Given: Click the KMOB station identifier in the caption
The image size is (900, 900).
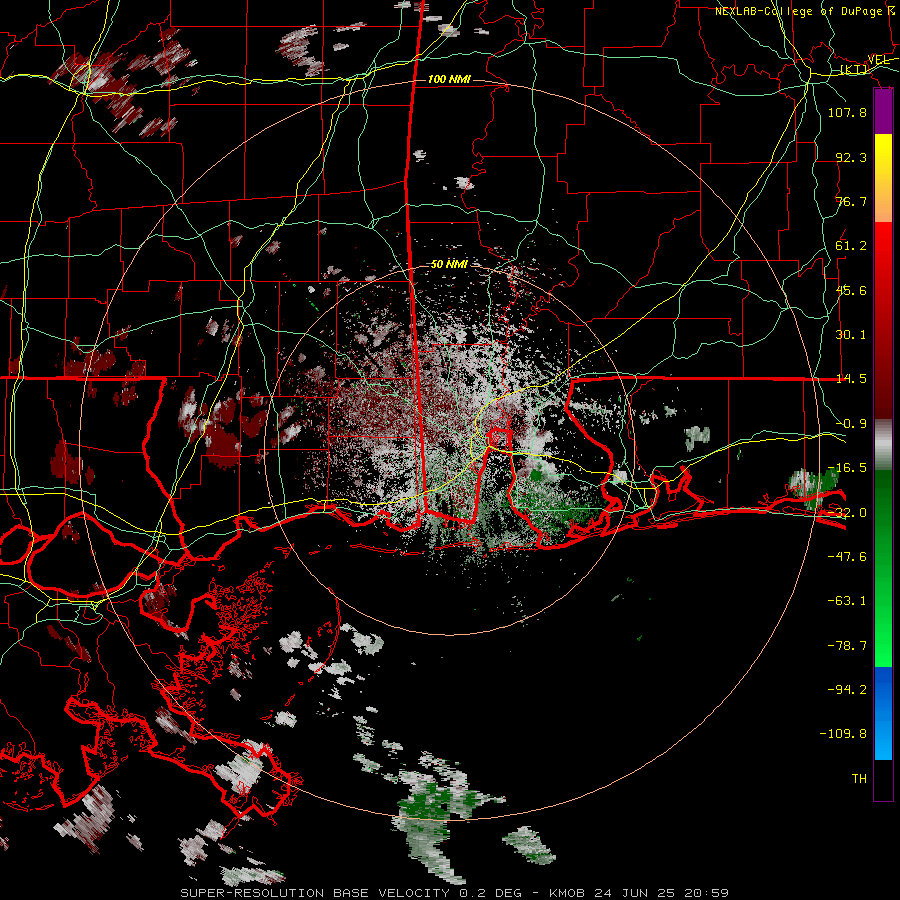Looking at the screenshot, I should tap(569, 893).
